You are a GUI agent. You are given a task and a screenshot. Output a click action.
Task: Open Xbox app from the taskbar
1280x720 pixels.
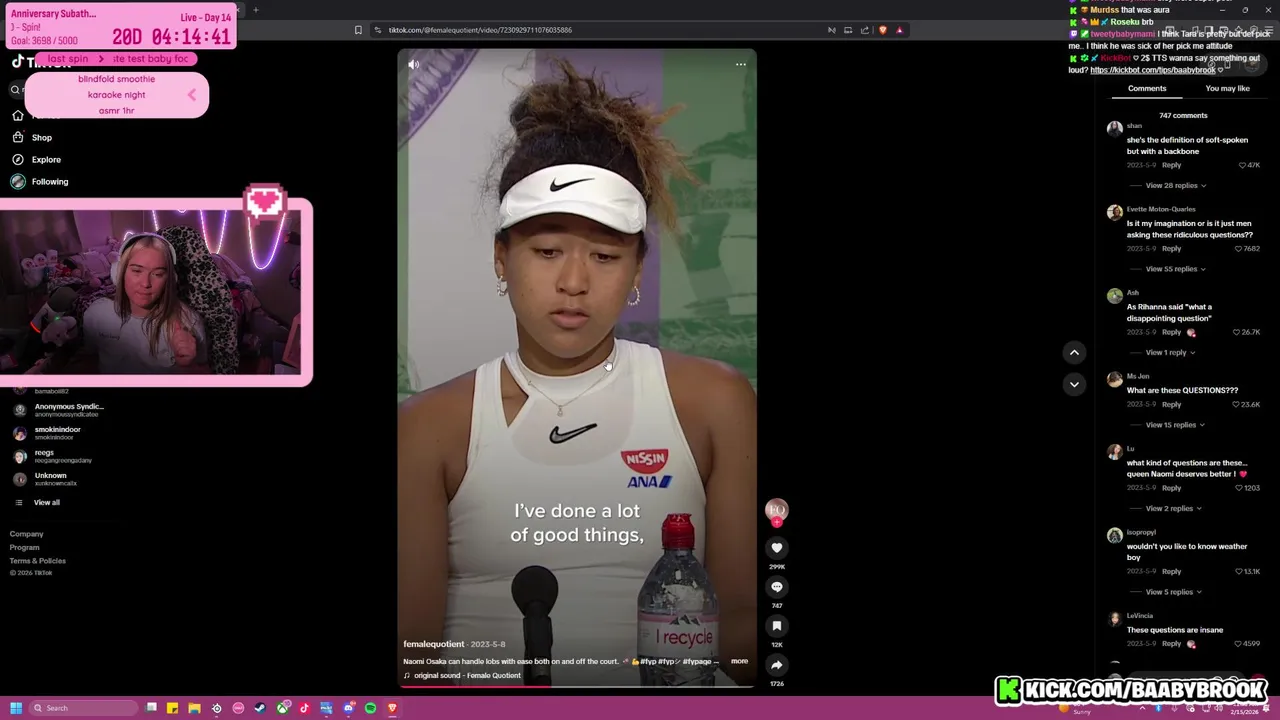click(282, 708)
